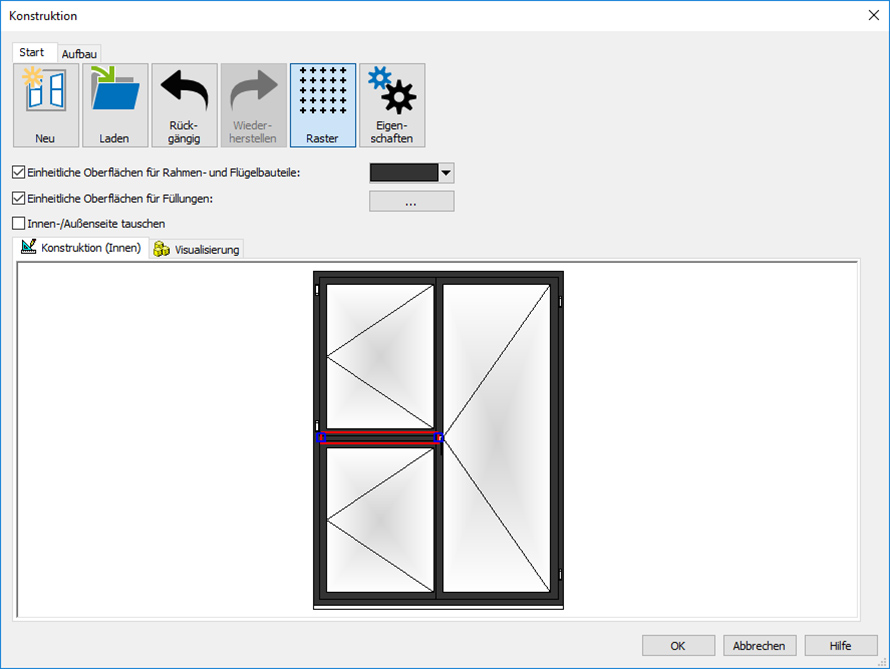Expand the frame color dropdown arrow
This screenshot has width=890, height=669.
point(446,172)
